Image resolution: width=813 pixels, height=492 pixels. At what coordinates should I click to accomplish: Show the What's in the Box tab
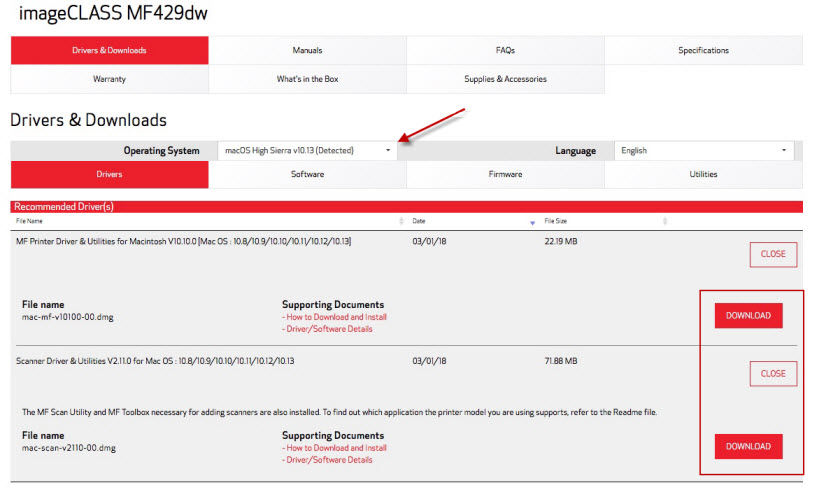[x=307, y=79]
